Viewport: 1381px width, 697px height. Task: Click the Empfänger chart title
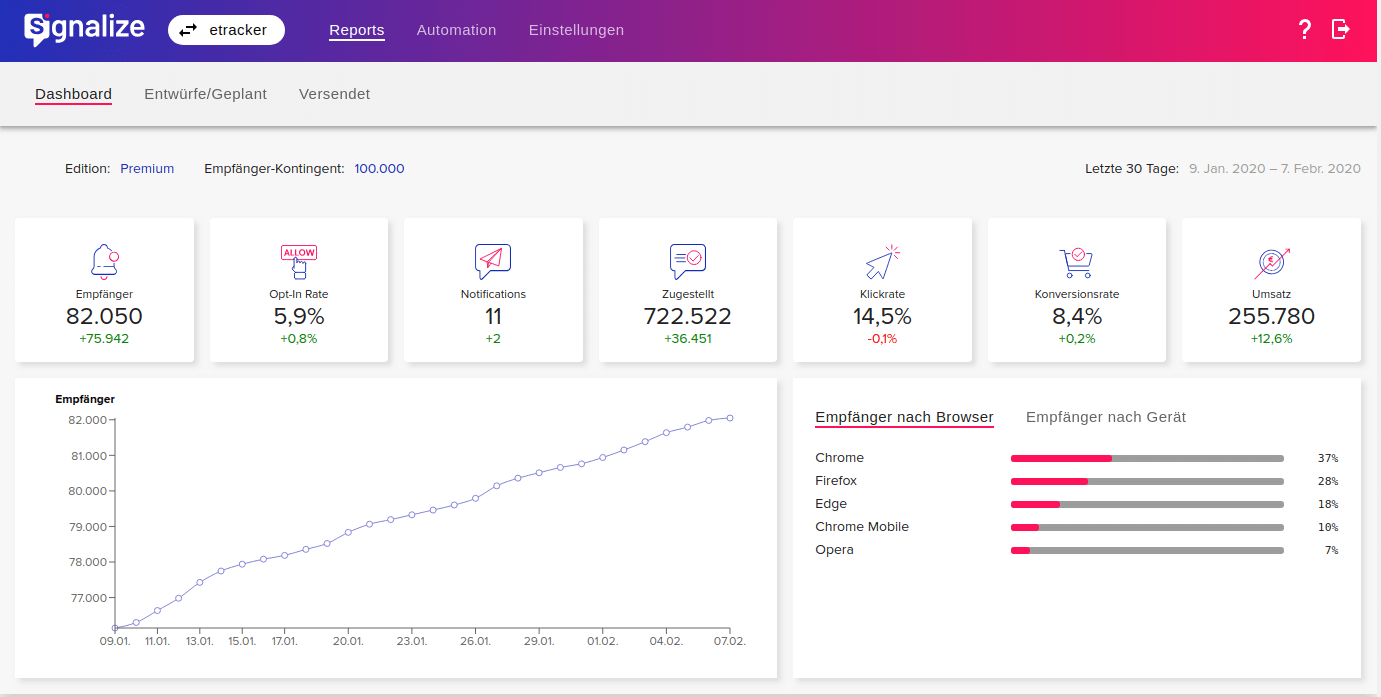[x=85, y=399]
